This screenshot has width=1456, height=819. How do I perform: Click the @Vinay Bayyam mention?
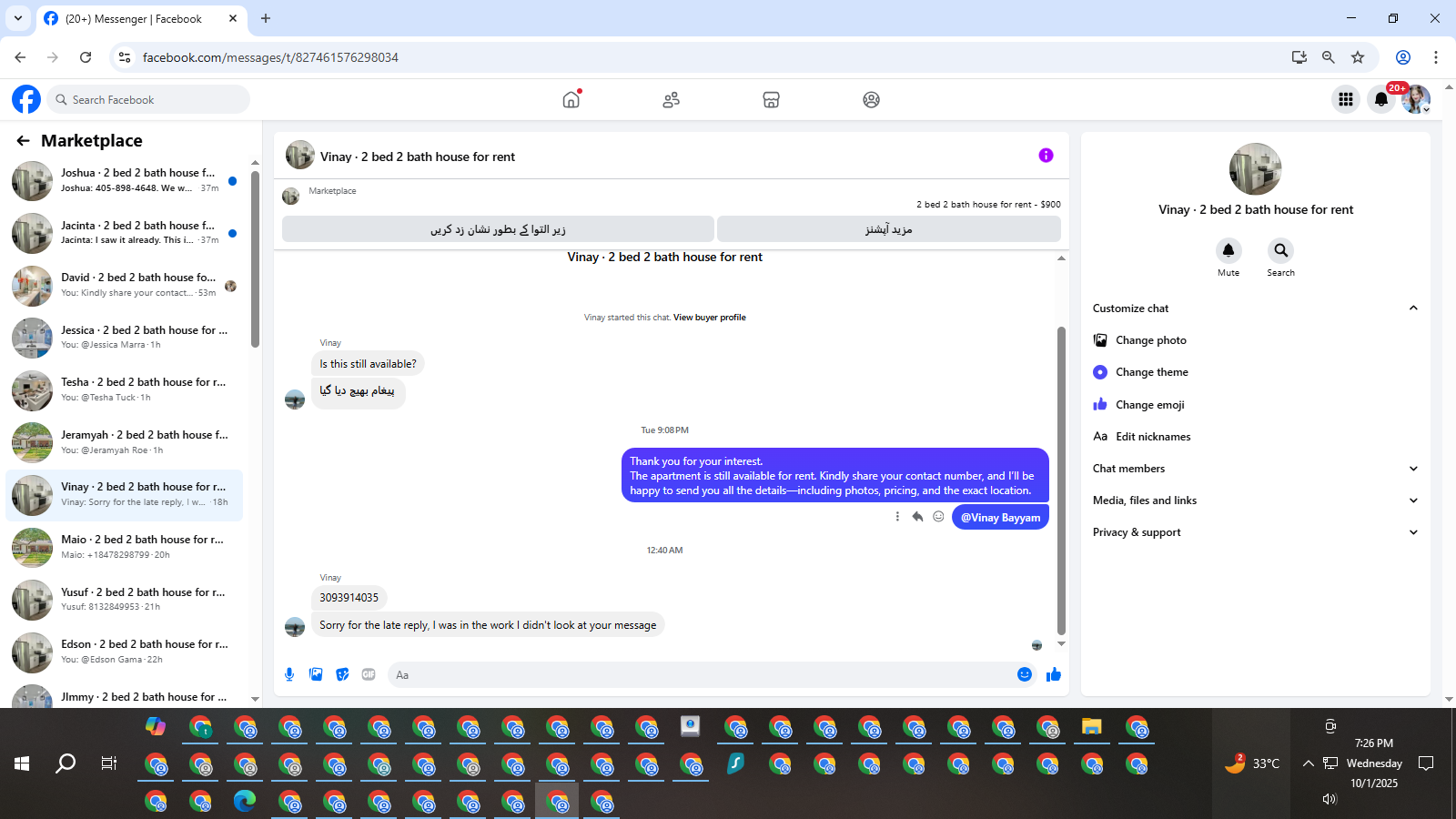coord(1000,518)
